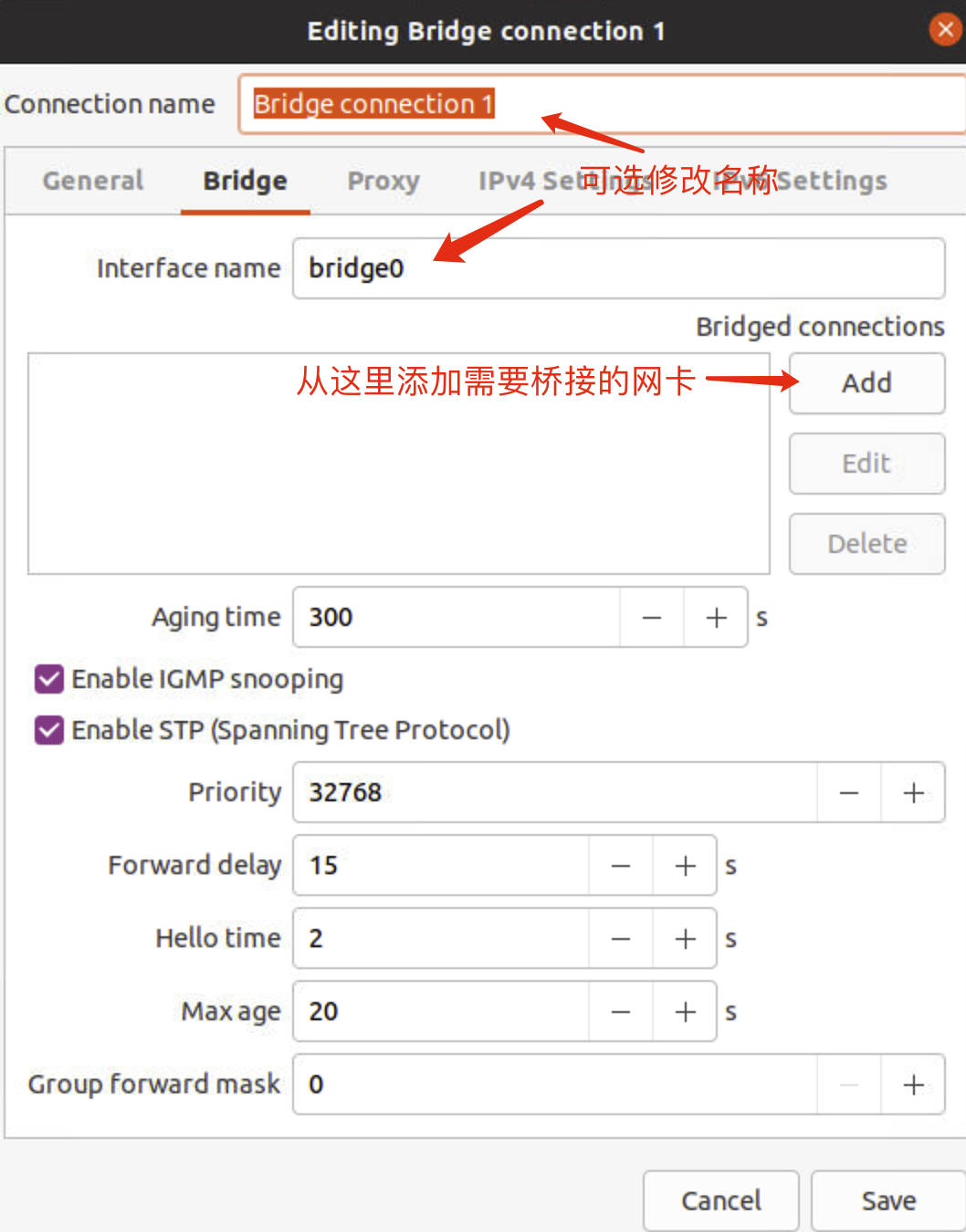966x1232 pixels.
Task: Increase Group forward mask value
Action: click(x=913, y=1085)
